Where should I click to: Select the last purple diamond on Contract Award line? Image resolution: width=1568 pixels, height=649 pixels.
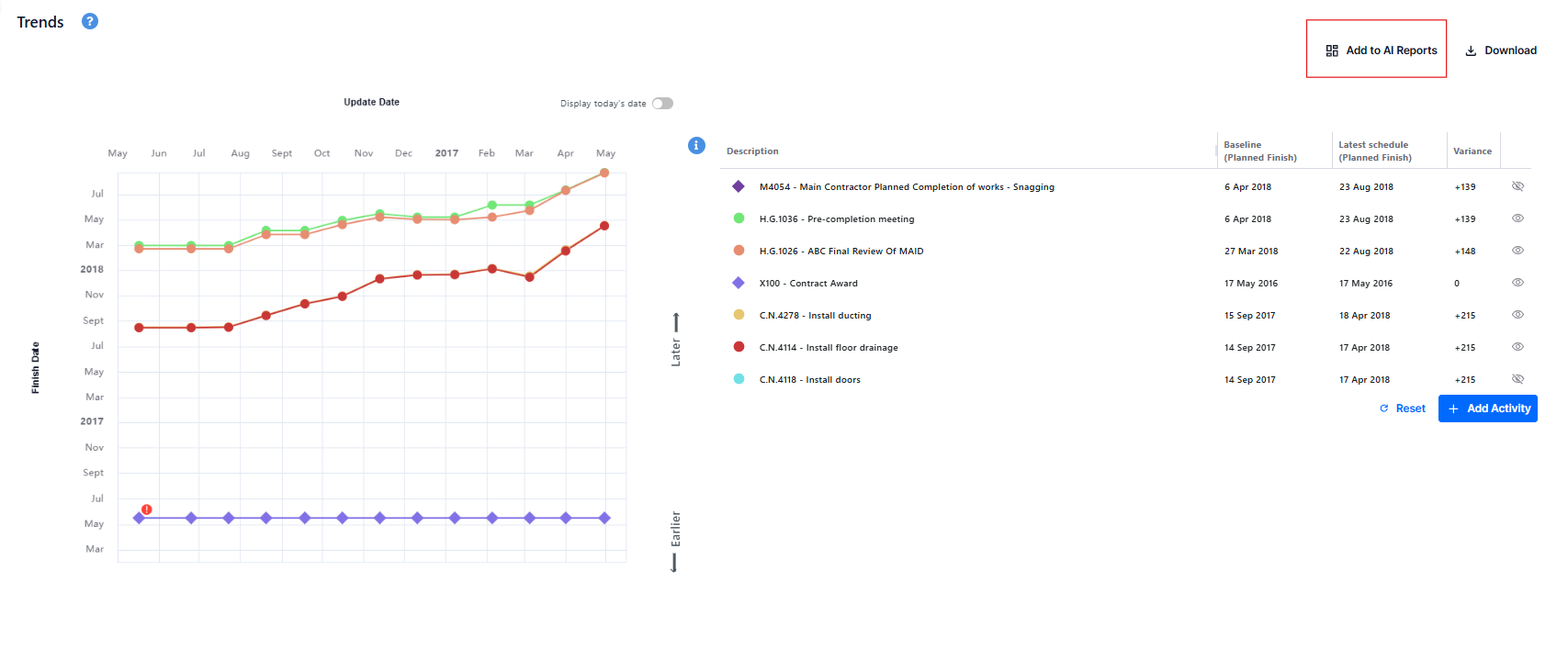coord(604,518)
